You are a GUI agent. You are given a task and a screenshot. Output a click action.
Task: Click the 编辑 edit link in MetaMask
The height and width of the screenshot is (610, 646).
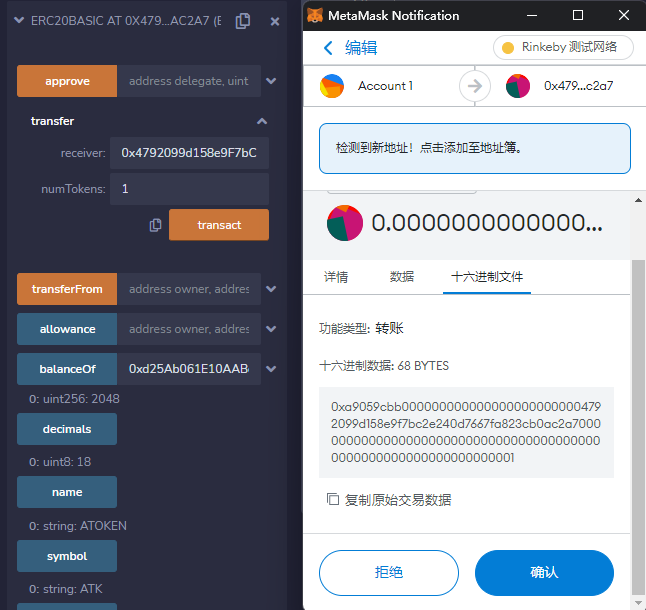(x=361, y=48)
